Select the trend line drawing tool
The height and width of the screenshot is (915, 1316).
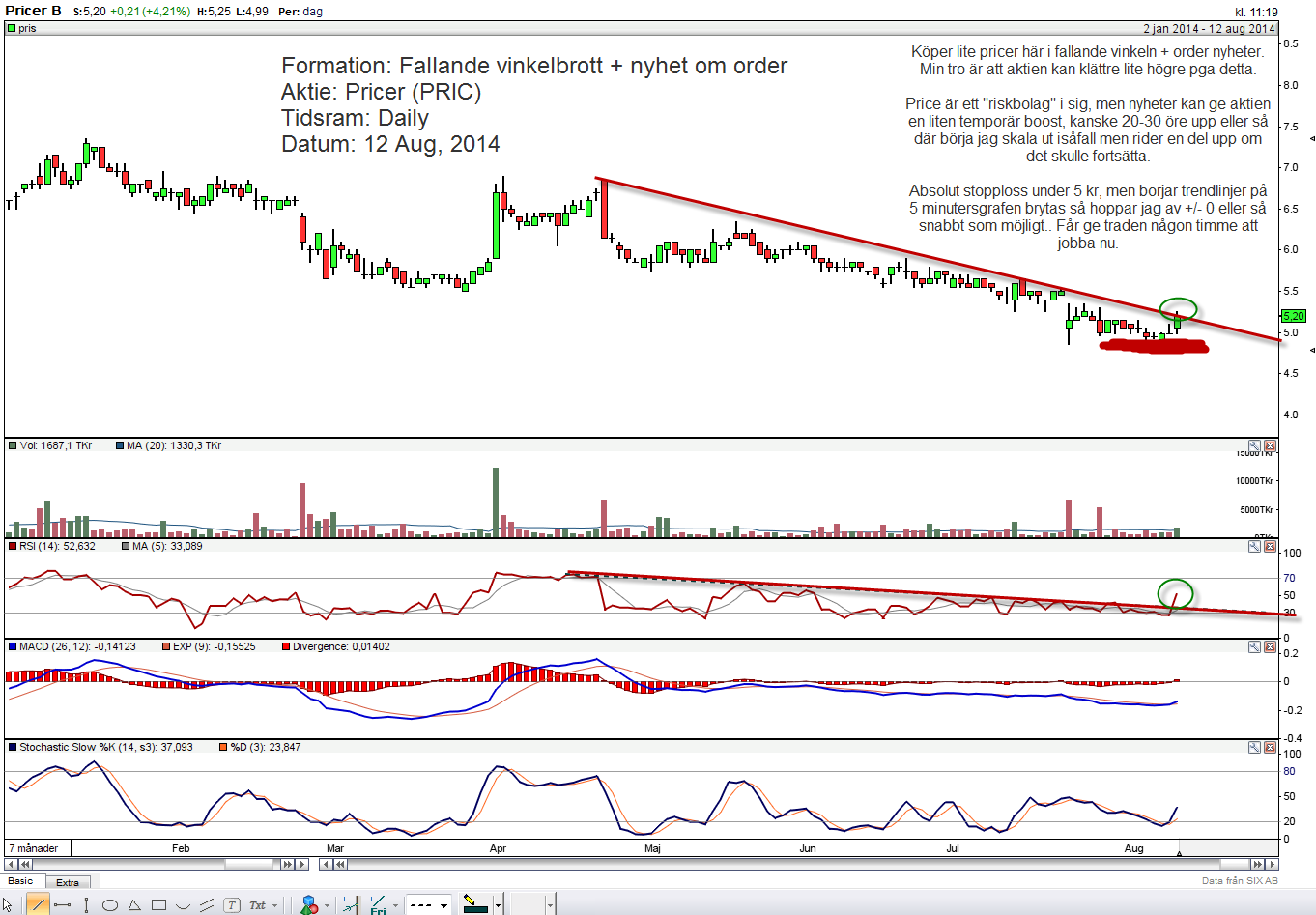point(38,905)
